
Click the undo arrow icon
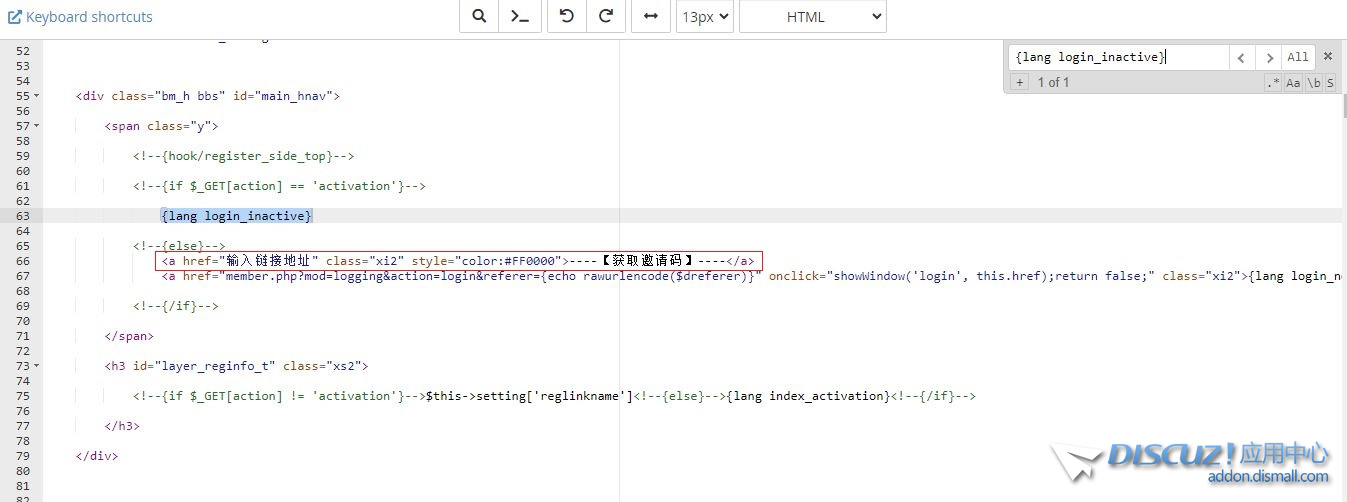click(x=566, y=16)
